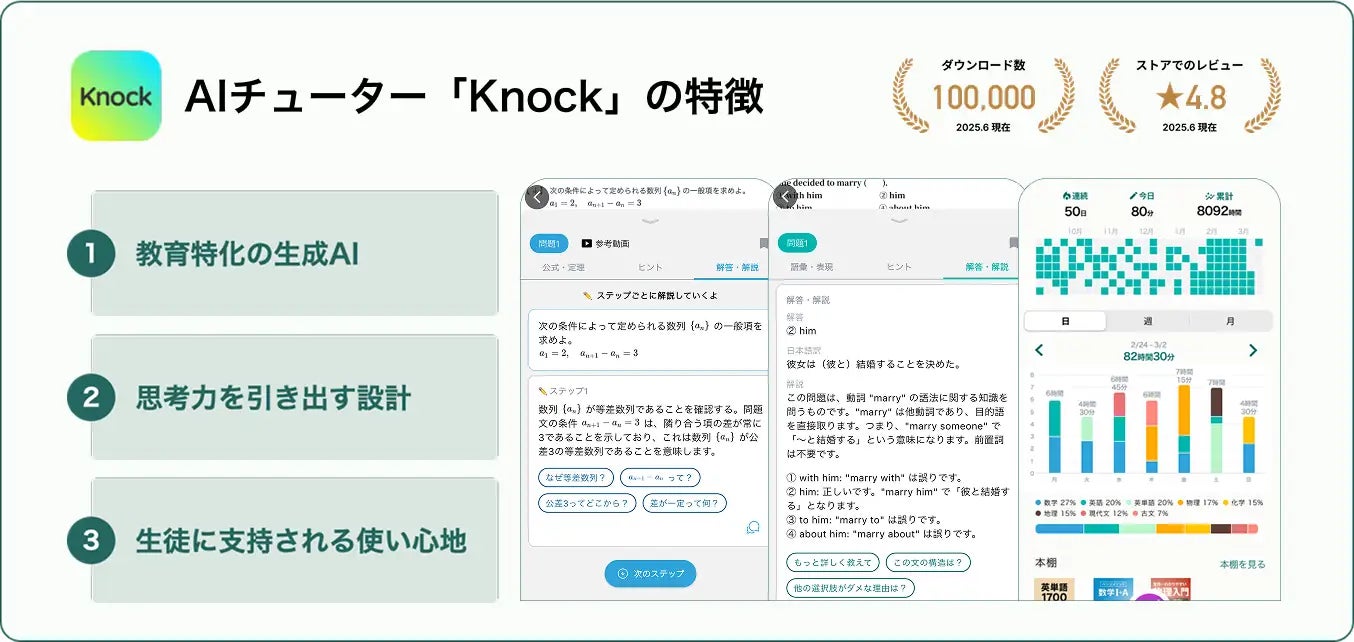Image resolution: width=1354 pixels, height=642 pixels.
Task: Tap the back arrow on the math problem screen
Action: pos(537,197)
